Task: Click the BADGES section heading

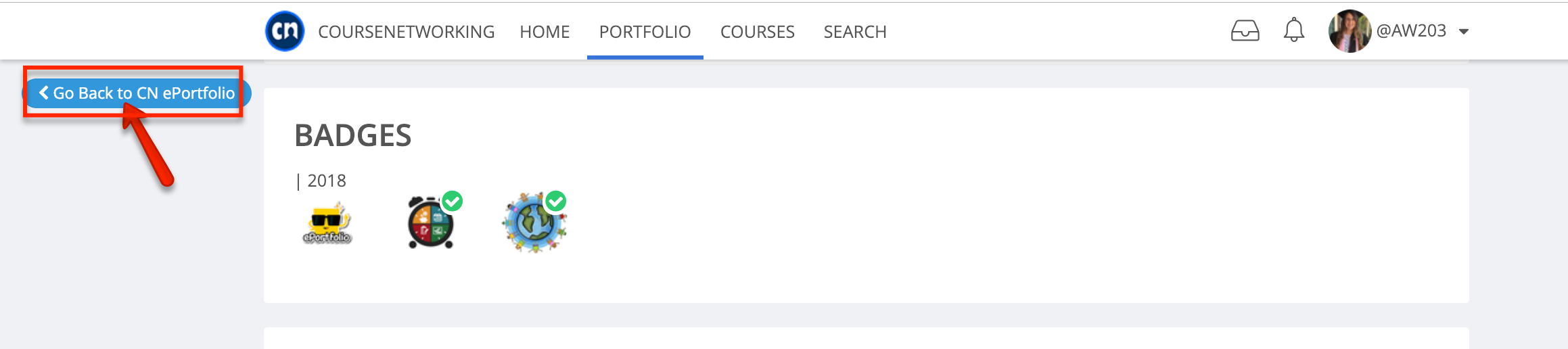Action: (353, 135)
